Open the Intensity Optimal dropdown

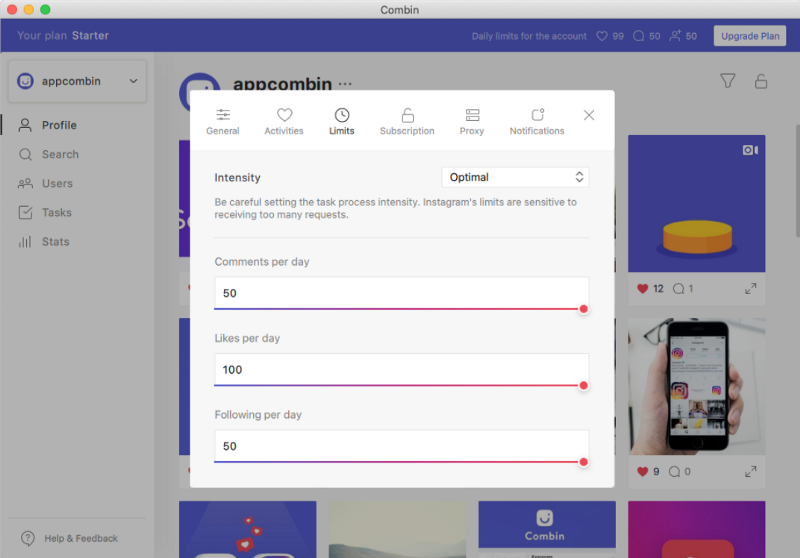coord(515,177)
